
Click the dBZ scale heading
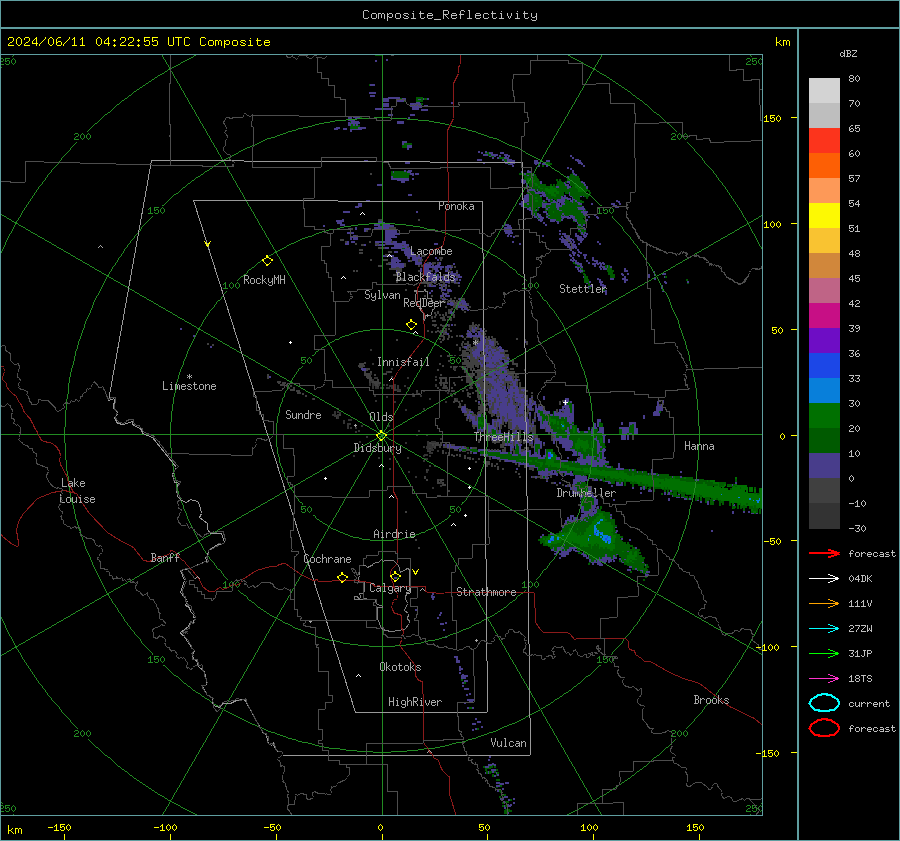(x=848, y=53)
